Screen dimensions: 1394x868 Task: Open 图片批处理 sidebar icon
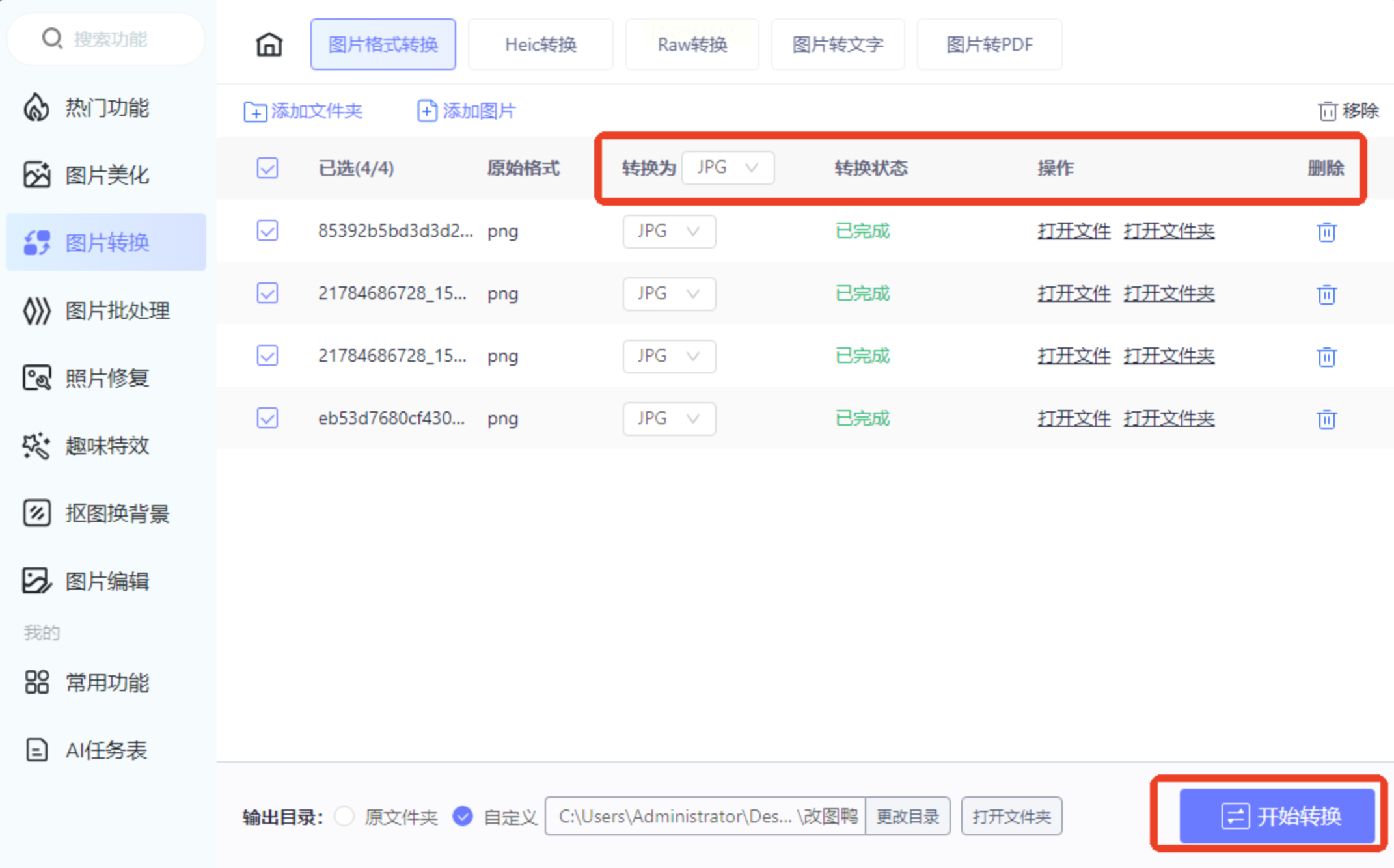coord(36,311)
